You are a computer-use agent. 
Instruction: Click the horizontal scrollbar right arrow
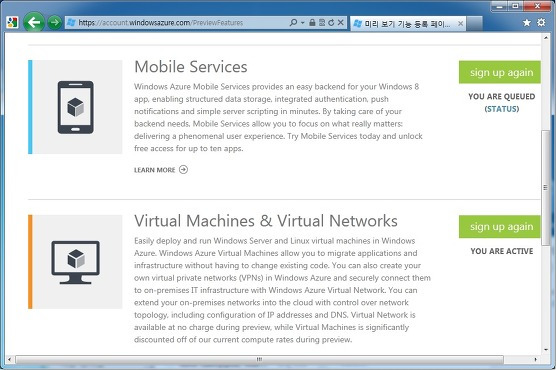[x=535, y=359]
